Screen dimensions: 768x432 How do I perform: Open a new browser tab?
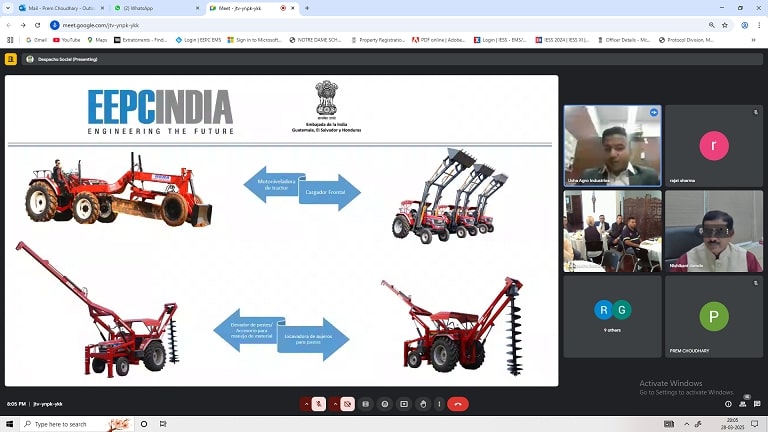(307, 8)
